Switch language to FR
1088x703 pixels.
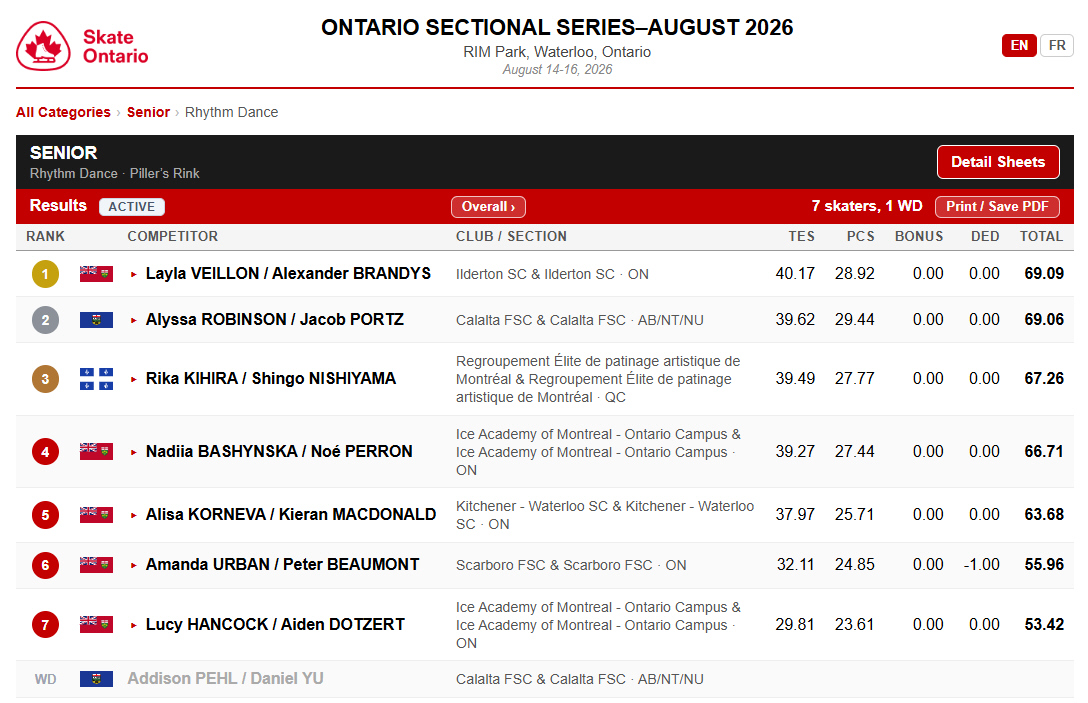pyautogui.click(x=1057, y=45)
